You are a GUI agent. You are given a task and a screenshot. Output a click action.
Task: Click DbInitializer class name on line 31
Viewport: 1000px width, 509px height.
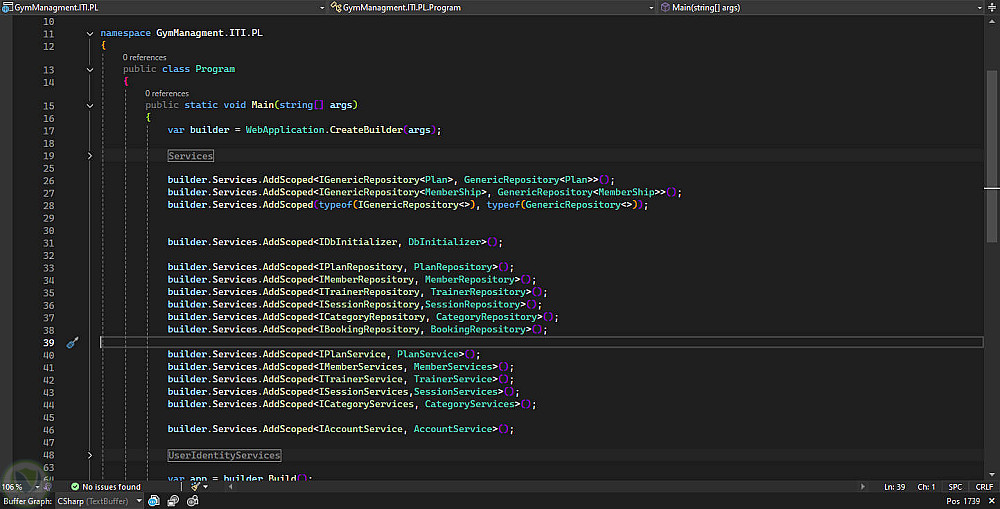click(x=445, y=242)
